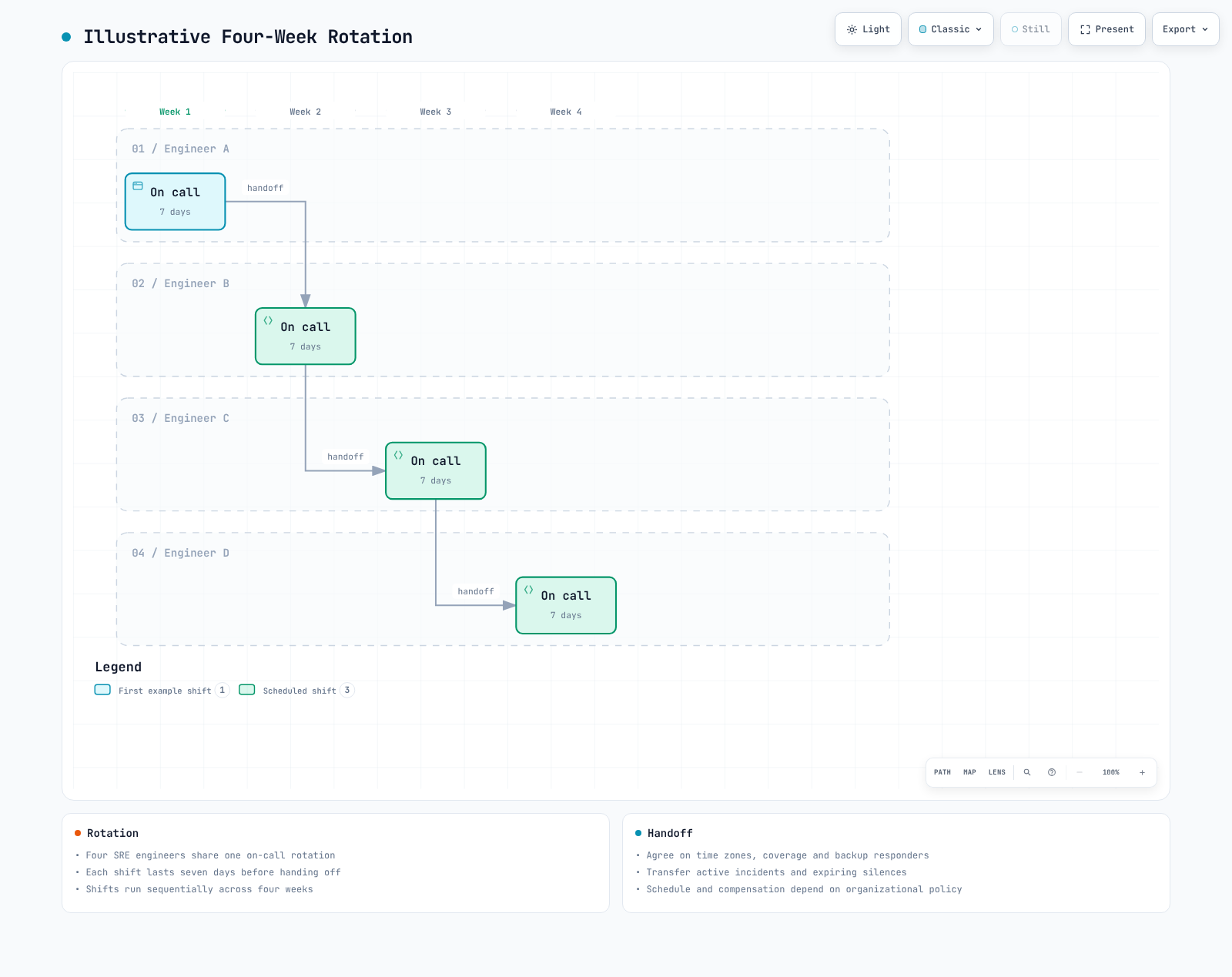
Task: Click the handoff label near Engineer A
Action: (x=265, y=188)
